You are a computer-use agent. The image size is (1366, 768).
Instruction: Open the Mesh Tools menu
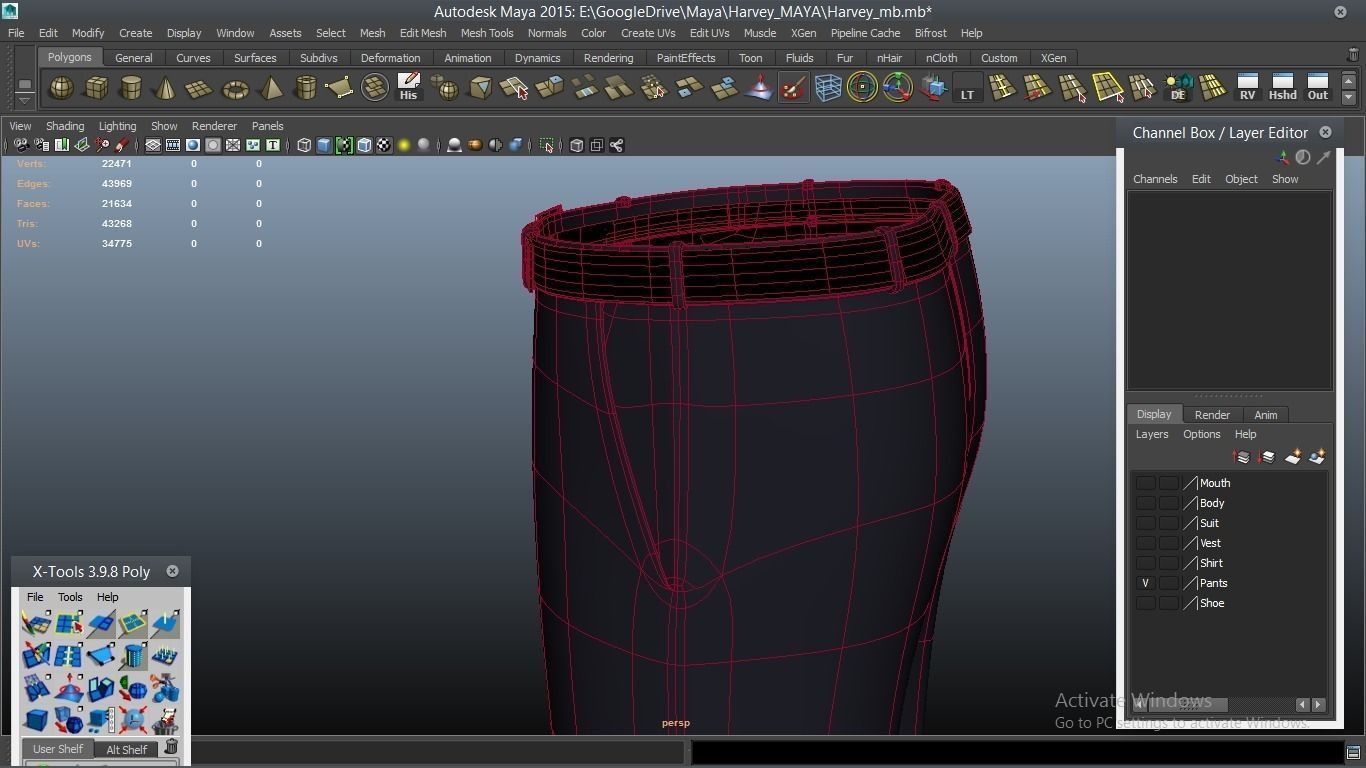point(487,33)
